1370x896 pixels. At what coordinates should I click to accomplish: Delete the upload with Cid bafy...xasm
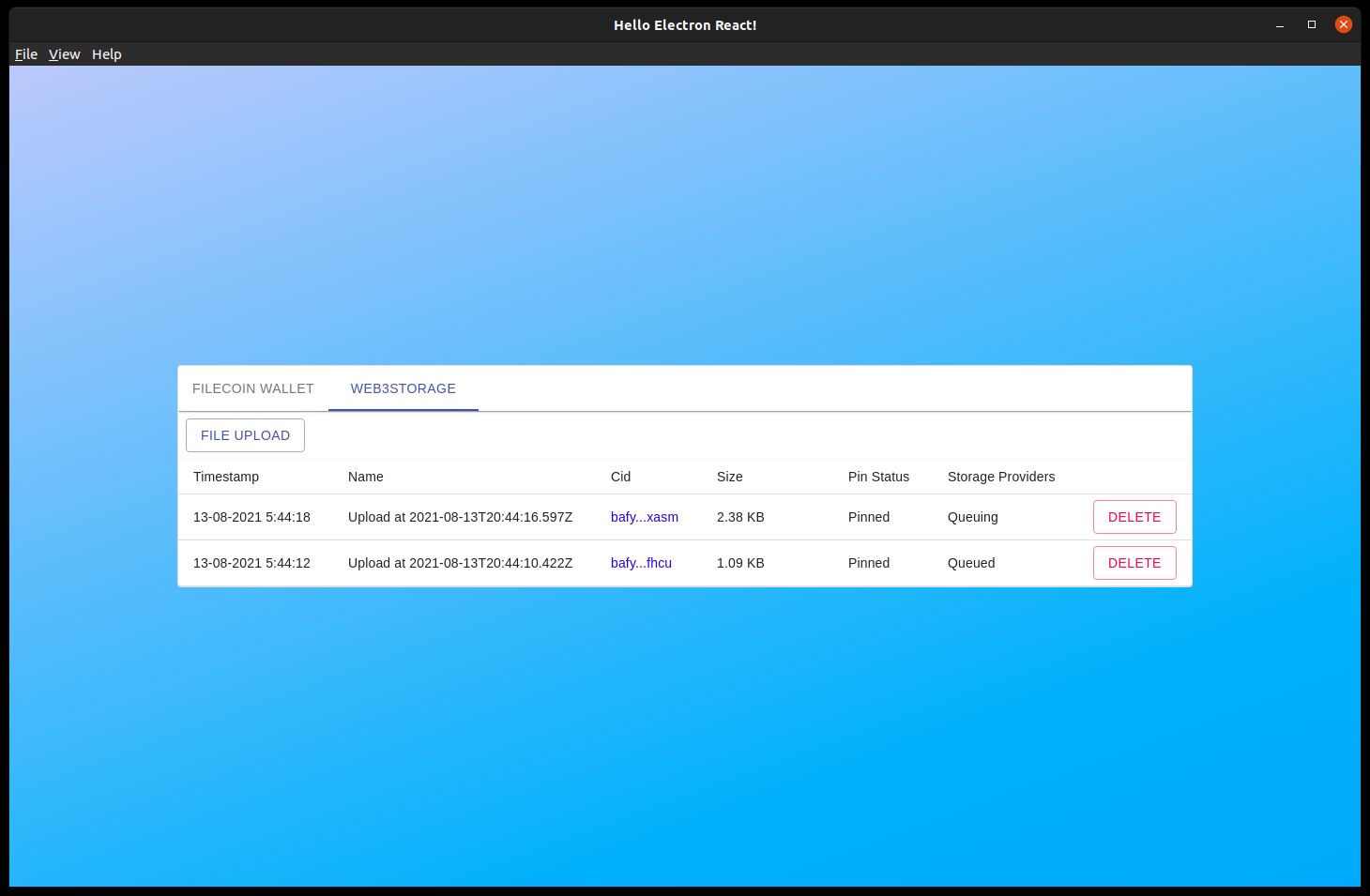[1134, 517]
